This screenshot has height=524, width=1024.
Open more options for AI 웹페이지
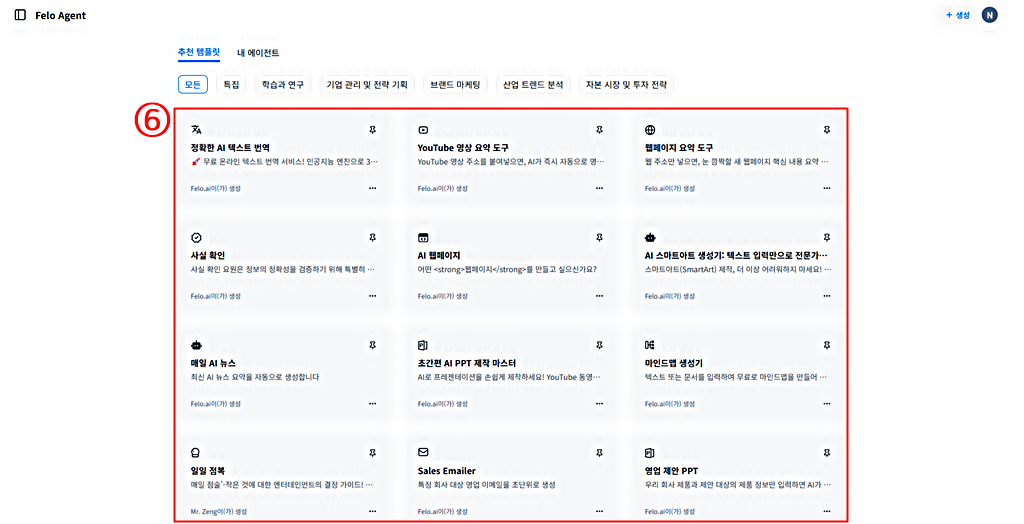coord(600,296)
